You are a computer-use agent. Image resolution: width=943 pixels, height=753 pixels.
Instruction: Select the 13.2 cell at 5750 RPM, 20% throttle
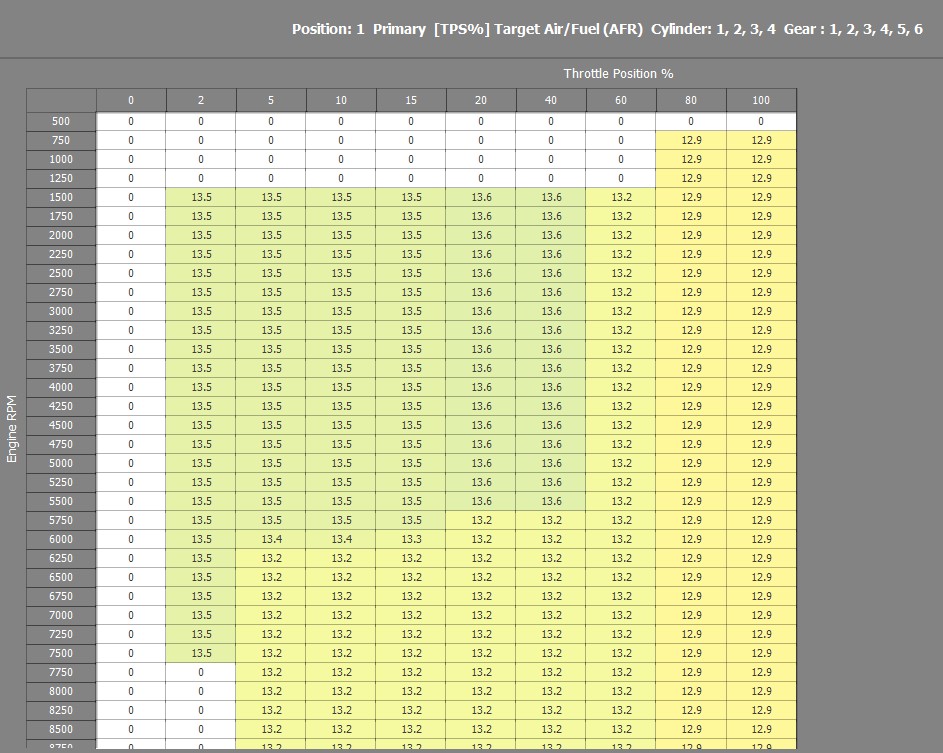[x=481, y=520]
